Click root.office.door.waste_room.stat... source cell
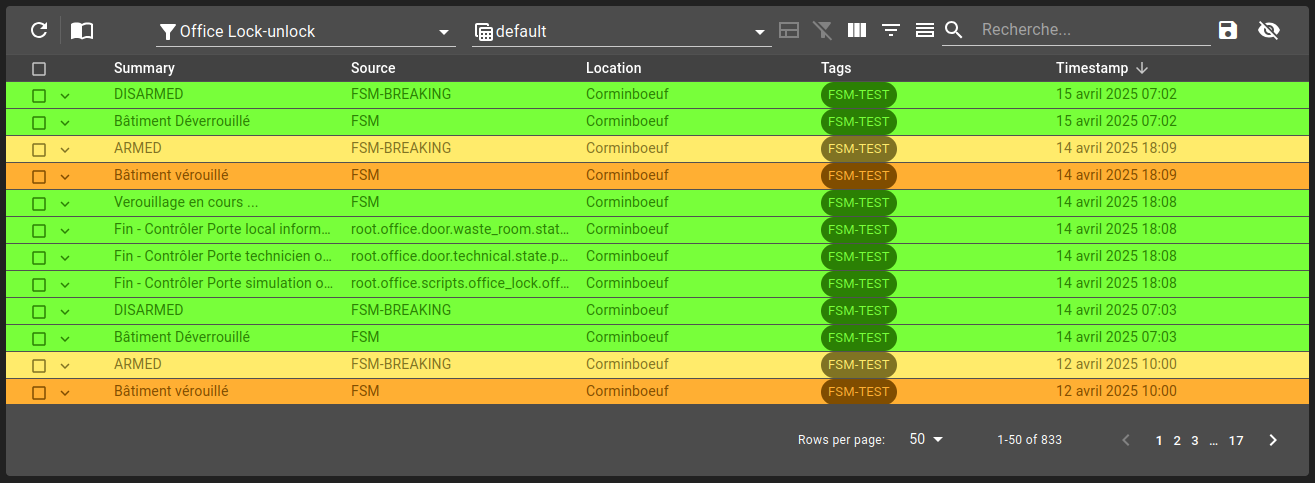This screenshot has height=483, width=1315. click(x=460, y=229)
